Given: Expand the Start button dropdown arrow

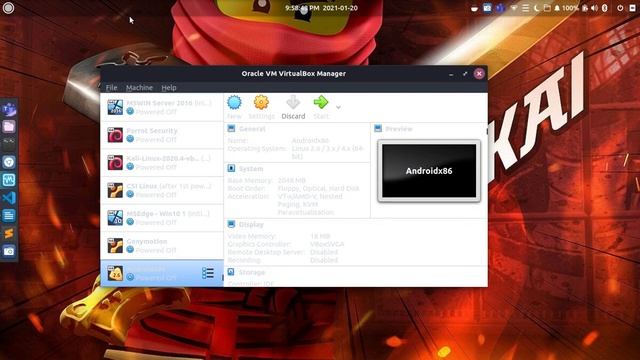Looking at the screenshot, I should tap(338, 107).
